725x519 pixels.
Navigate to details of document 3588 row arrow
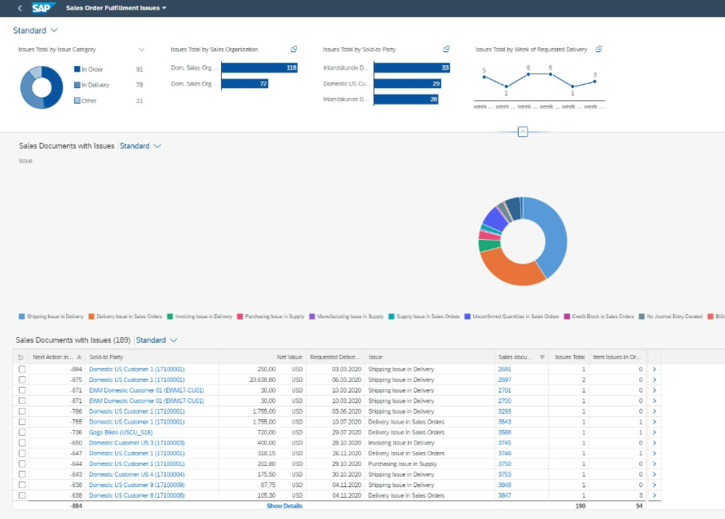[654, 432]
